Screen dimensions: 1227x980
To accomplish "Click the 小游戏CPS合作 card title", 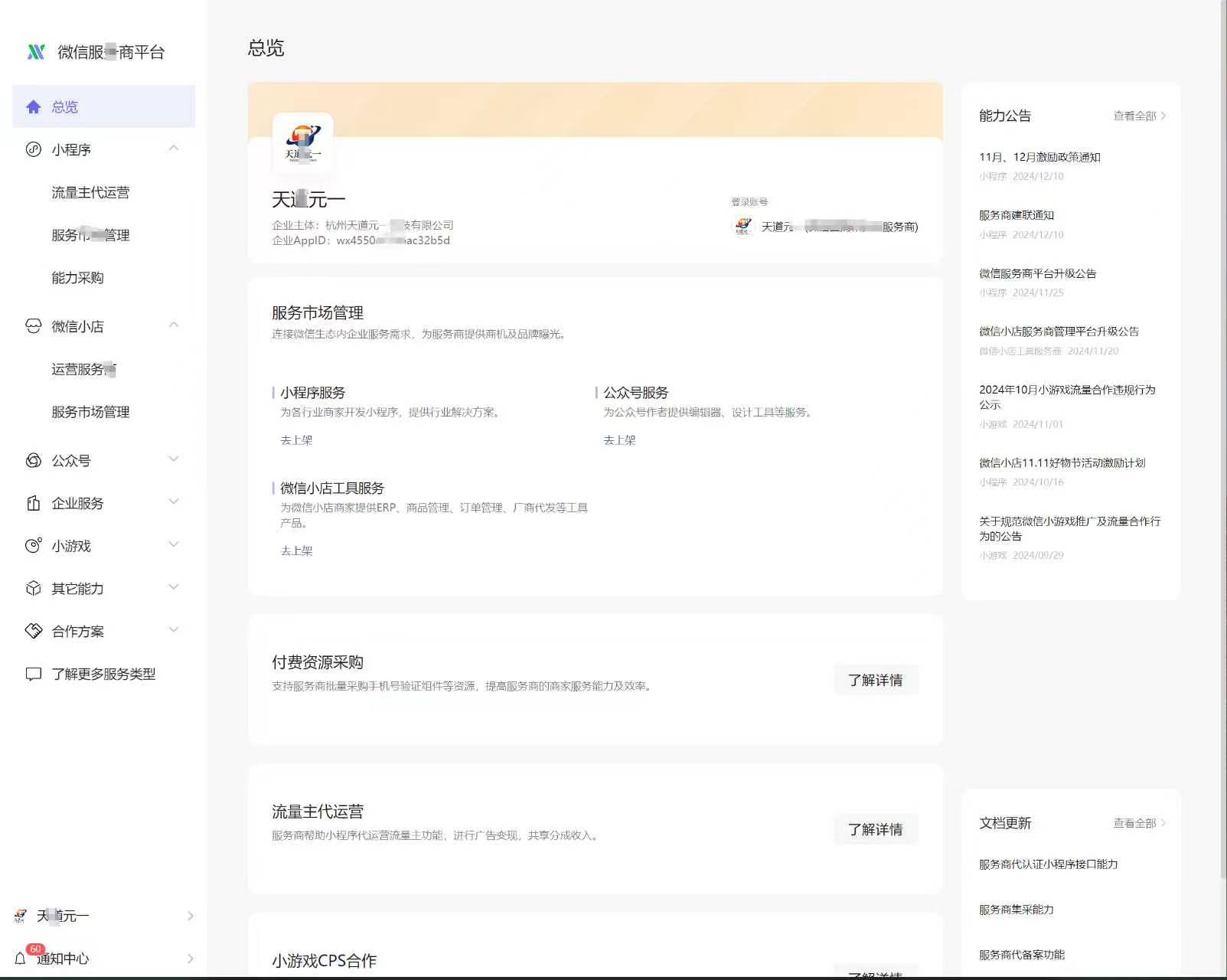I will (x=324, y=961).
